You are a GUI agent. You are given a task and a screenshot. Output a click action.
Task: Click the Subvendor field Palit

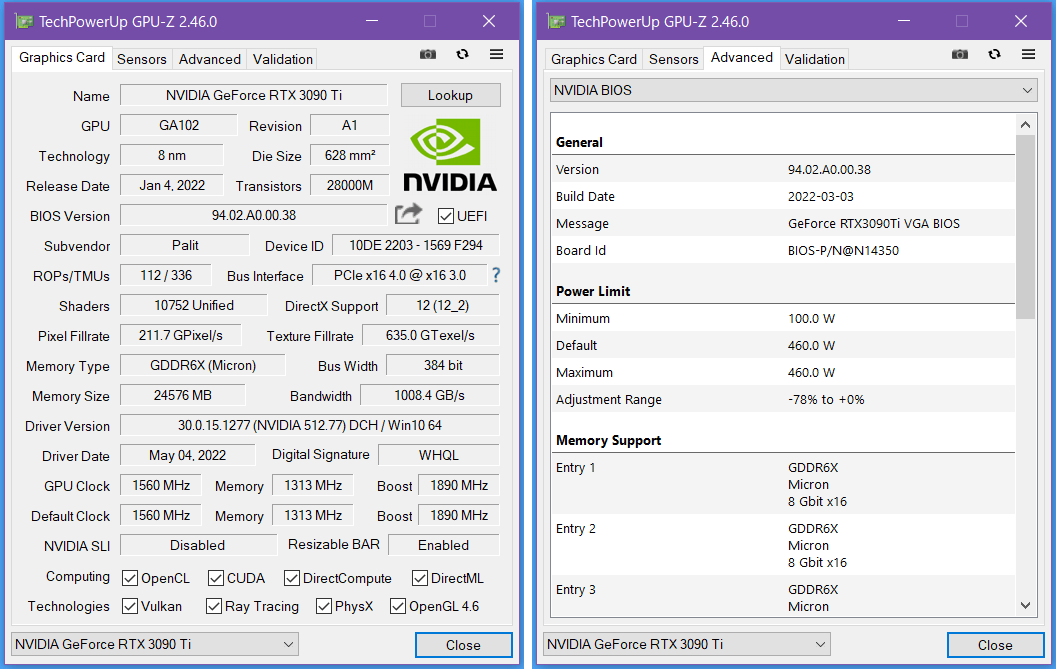pyautogui.click(x=185, y=245)
